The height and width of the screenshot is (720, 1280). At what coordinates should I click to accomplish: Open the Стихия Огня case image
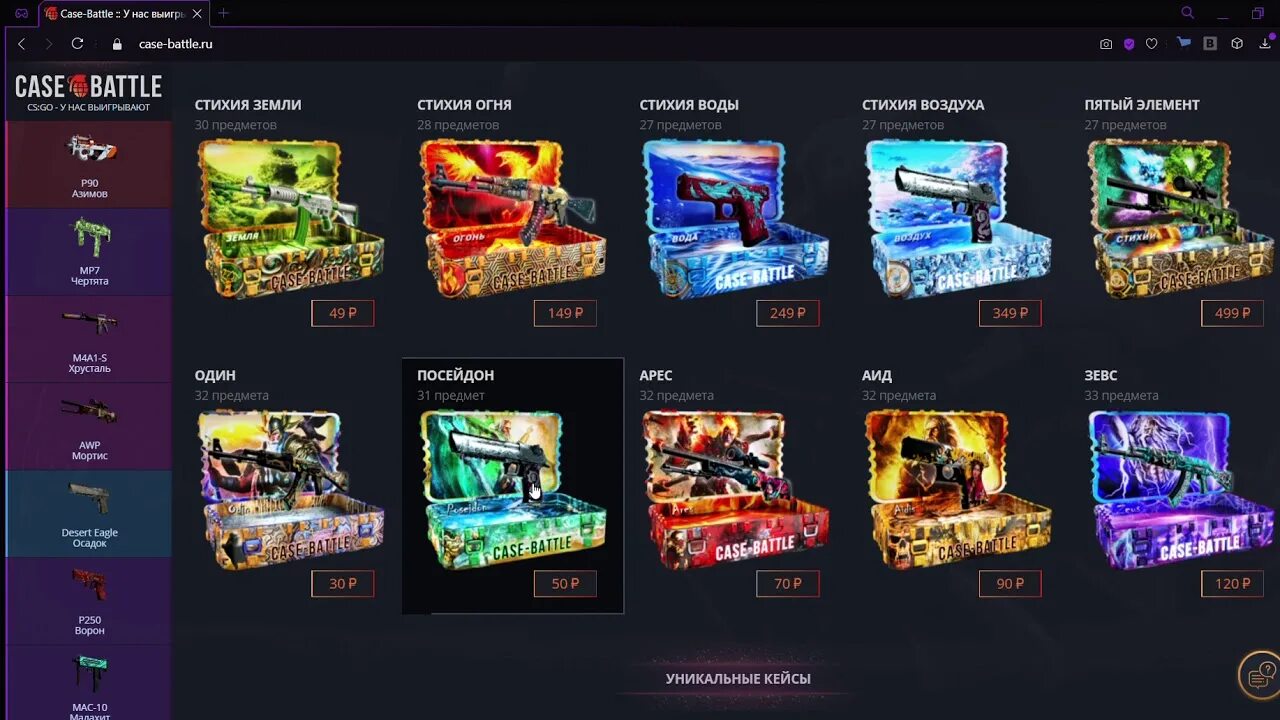[x=513, y=219]
